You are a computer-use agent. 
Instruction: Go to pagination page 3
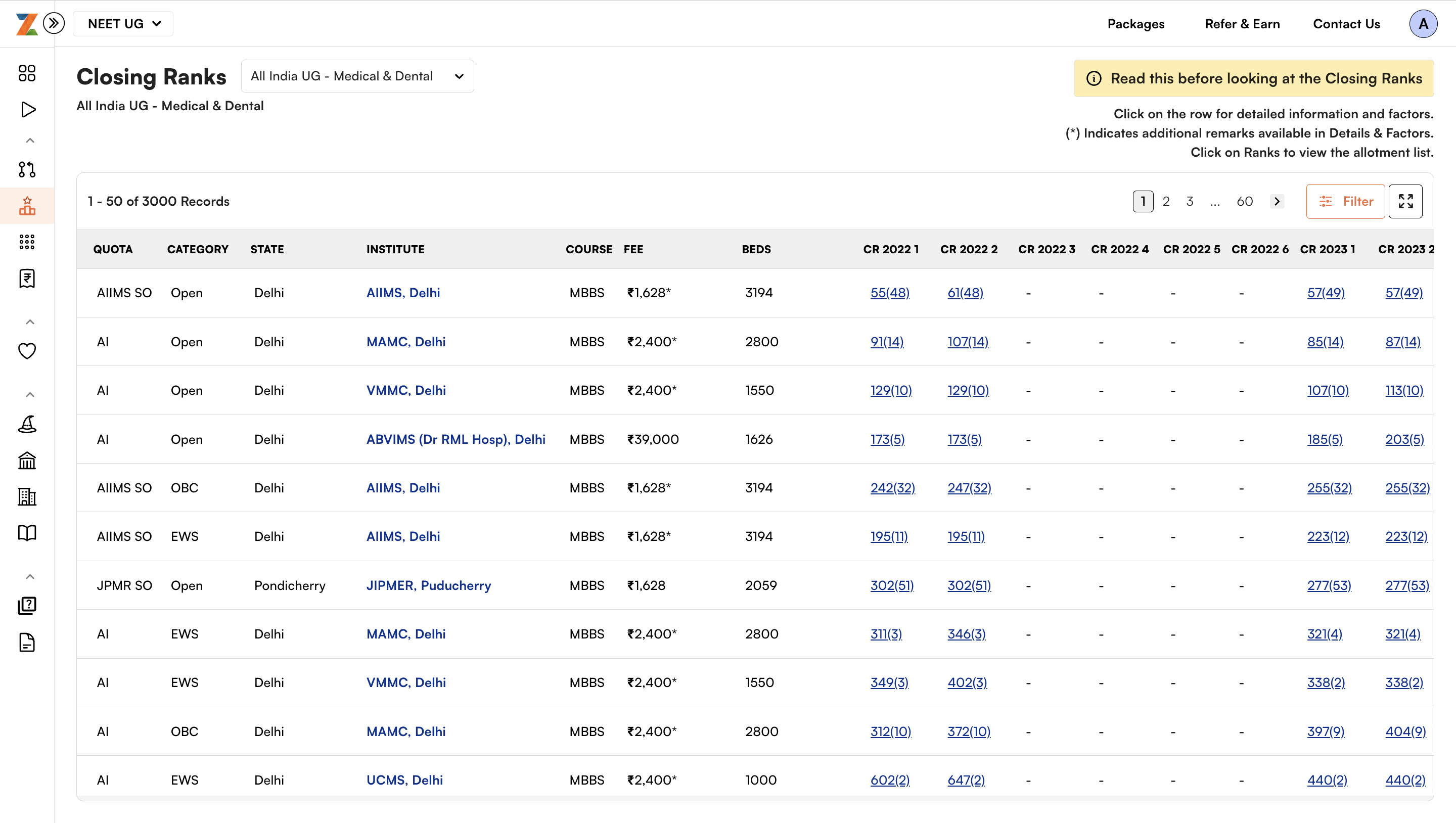[x=1190, y=201]
